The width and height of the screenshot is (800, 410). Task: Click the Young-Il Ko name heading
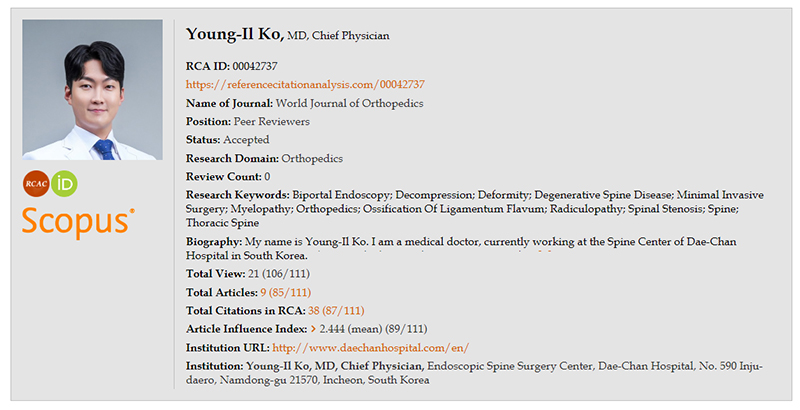click(235, 35)
